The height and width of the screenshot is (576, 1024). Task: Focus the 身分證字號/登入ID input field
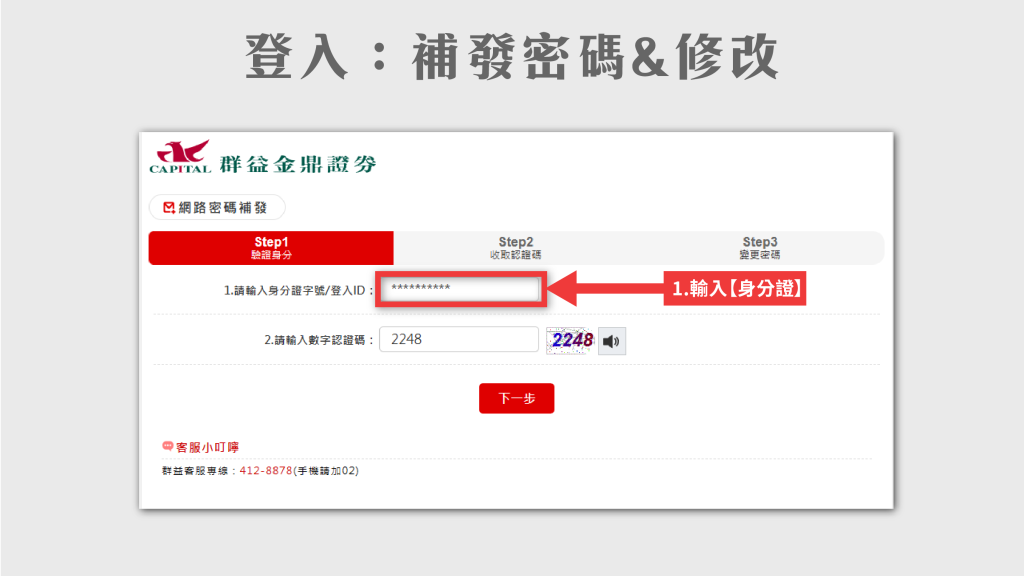460,290
